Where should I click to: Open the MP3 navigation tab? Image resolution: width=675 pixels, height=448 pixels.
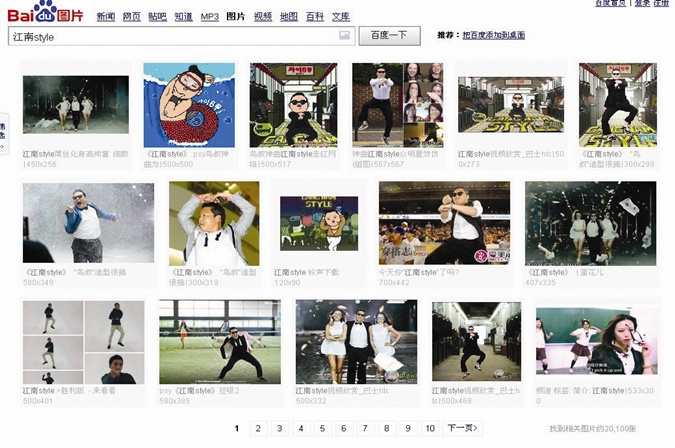point(210,17)
